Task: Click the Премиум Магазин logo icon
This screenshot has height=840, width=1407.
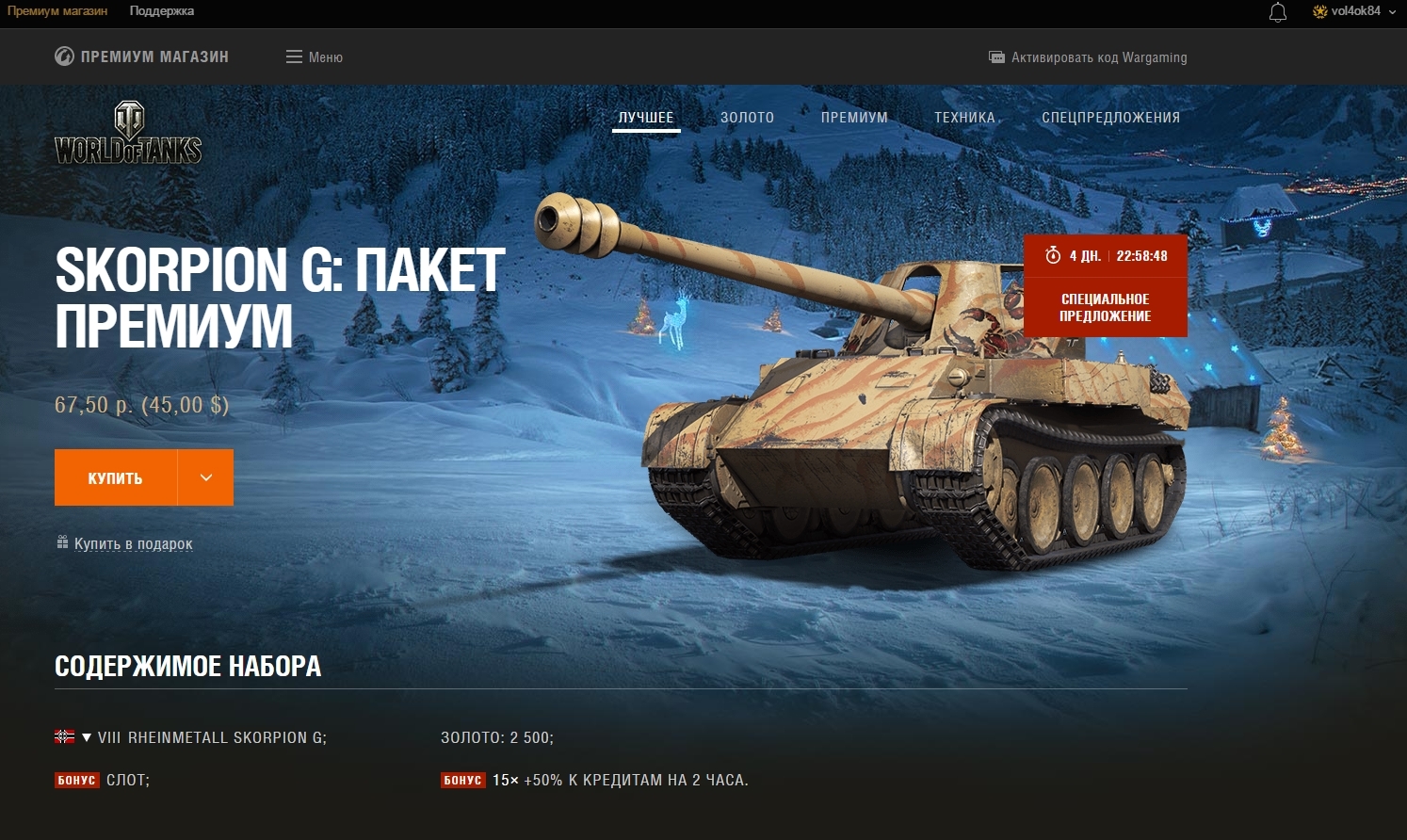Action: 64,57
